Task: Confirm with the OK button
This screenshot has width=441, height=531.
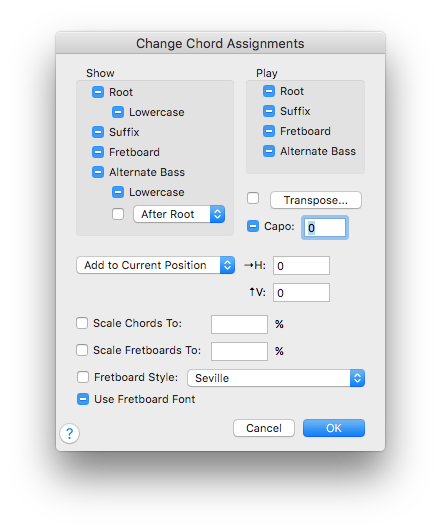Action: click(x=334, y=428)
